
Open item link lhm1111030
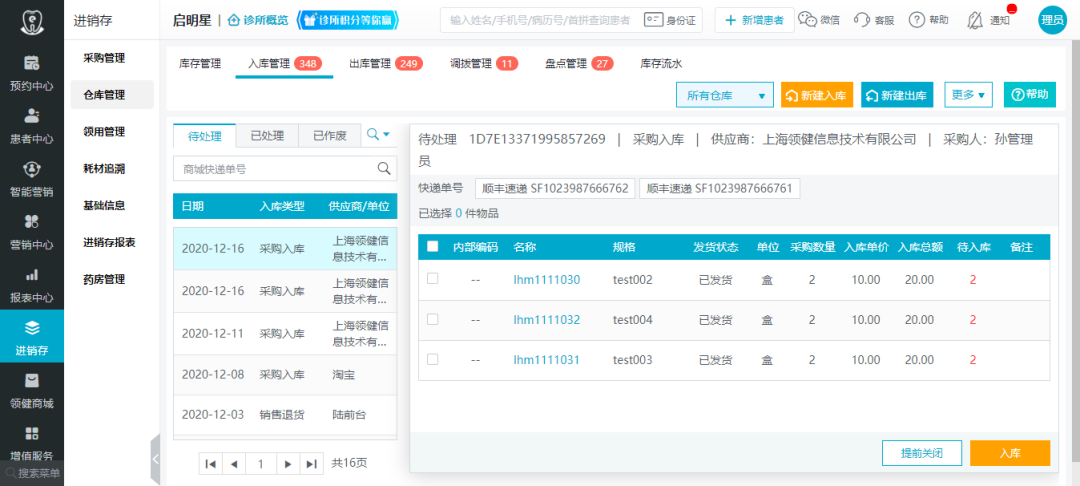[547, 279]
